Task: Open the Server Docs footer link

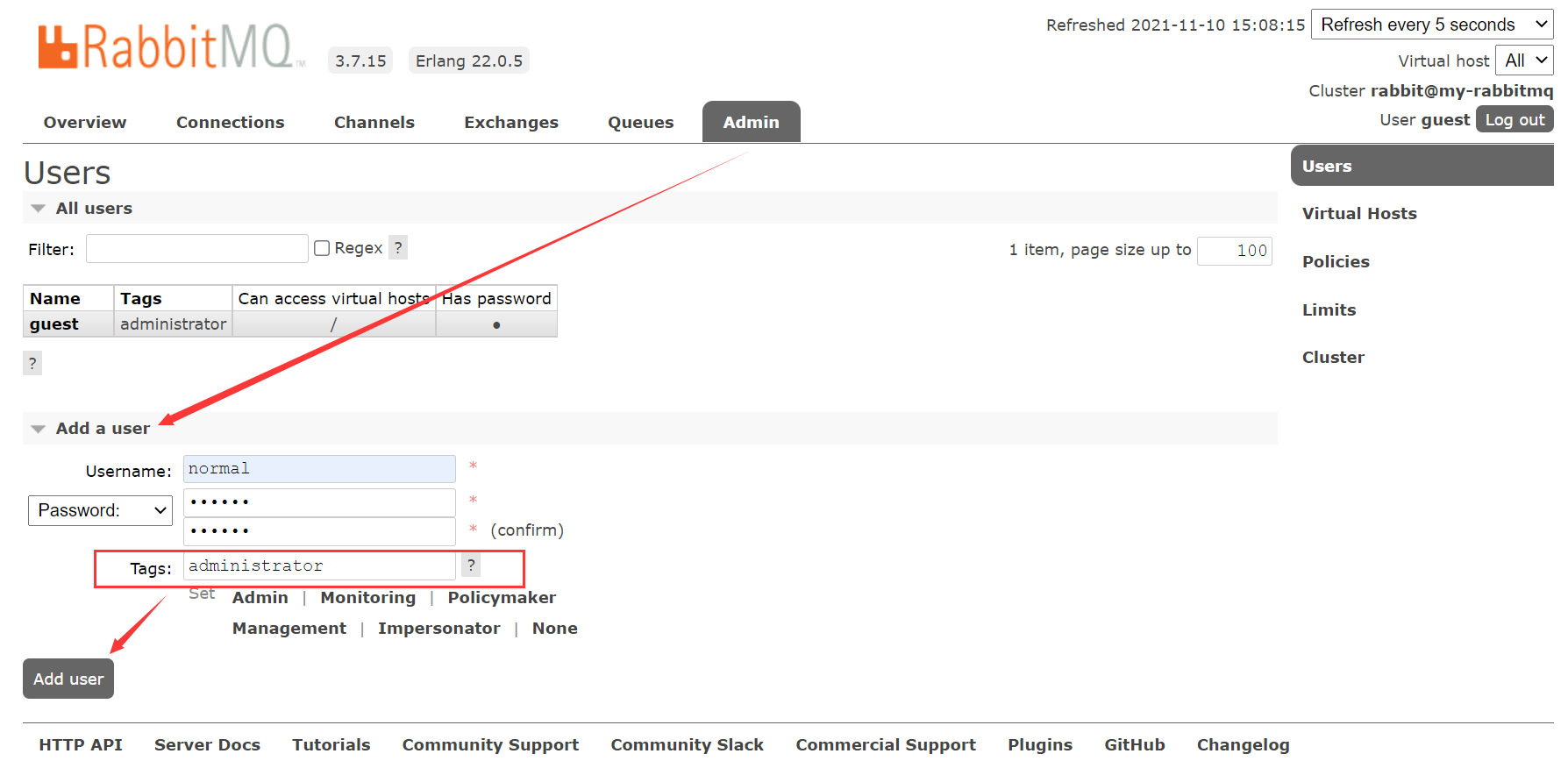Action: point(208,744)
